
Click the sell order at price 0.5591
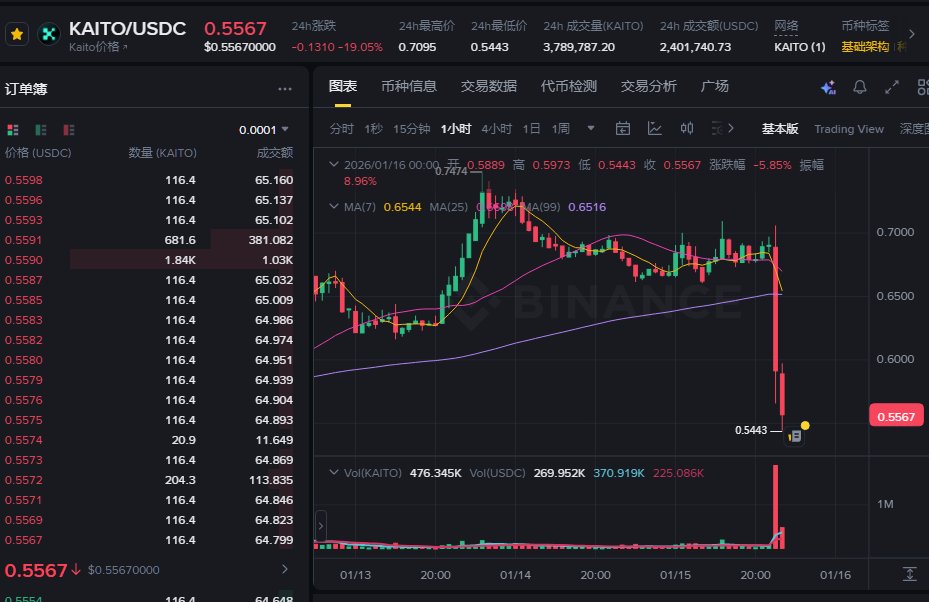click(149, 240)
